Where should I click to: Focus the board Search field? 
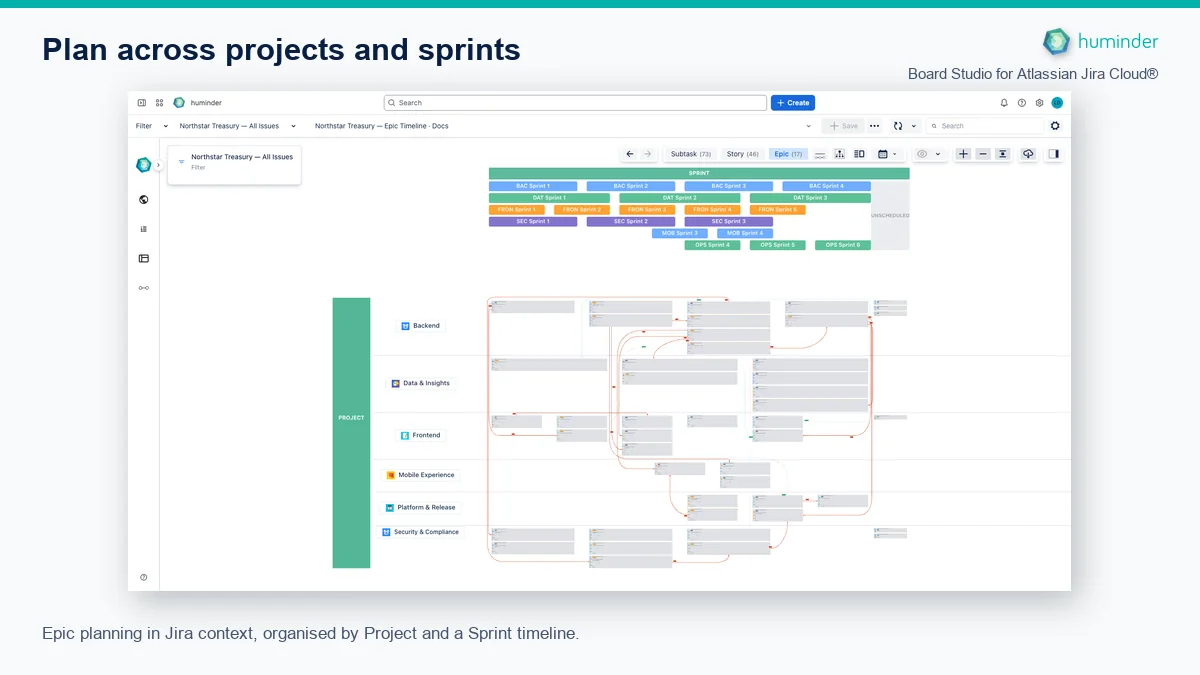coord(984,126)
